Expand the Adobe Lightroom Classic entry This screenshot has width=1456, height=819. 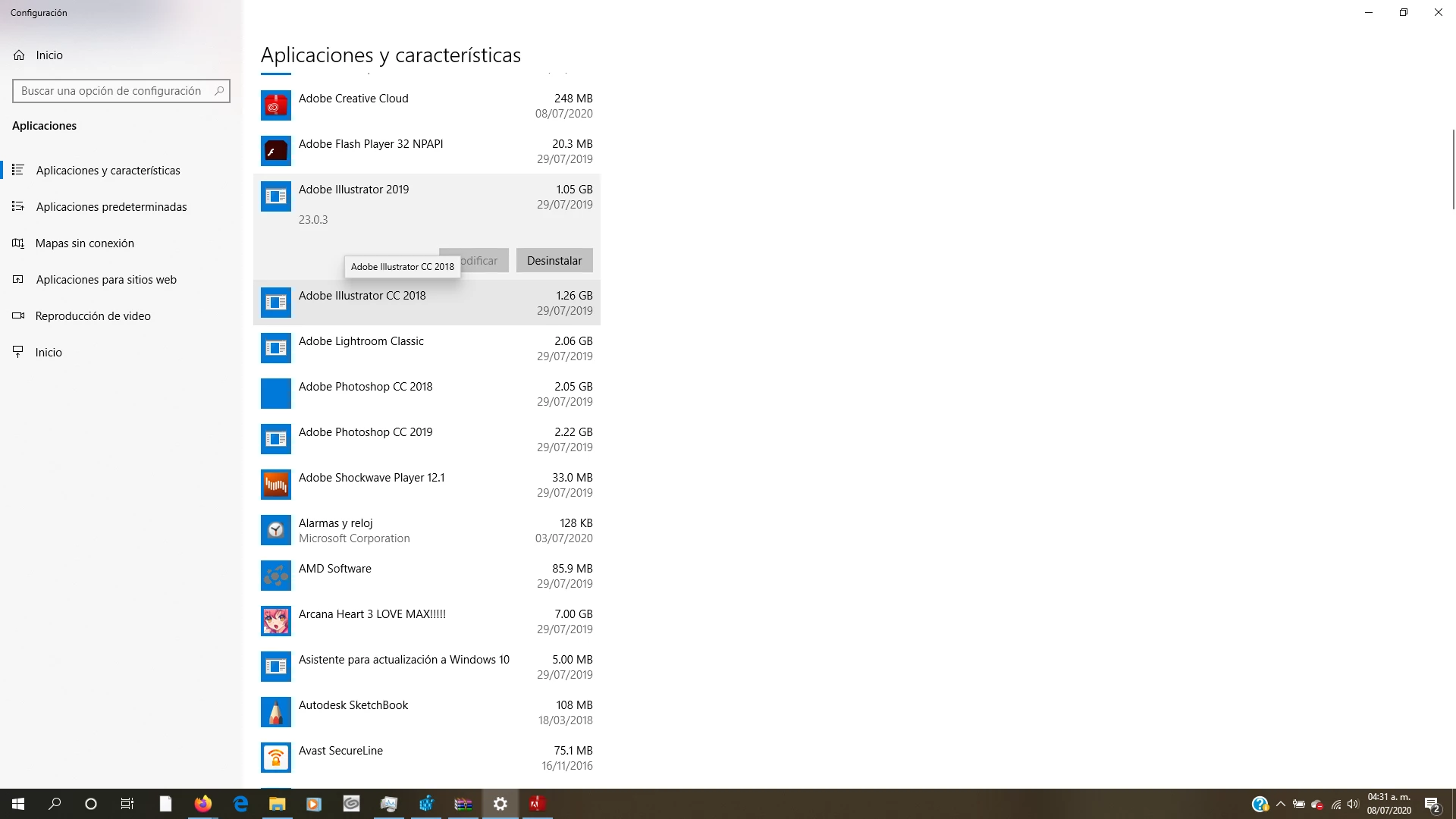(426, 349)
